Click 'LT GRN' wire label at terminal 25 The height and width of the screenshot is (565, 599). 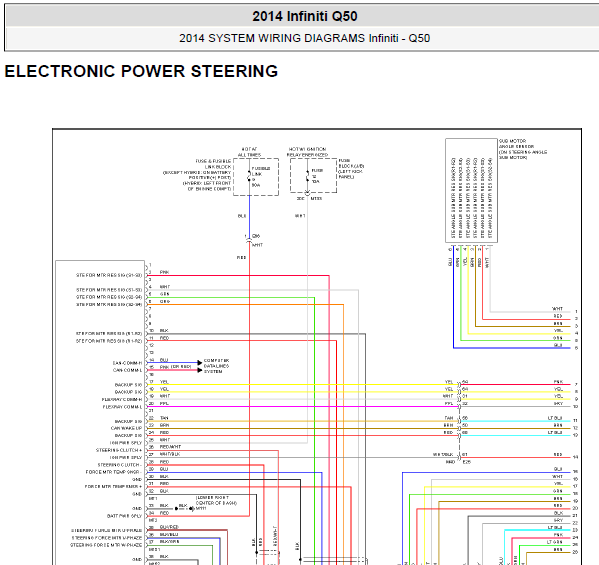point(554,542)
